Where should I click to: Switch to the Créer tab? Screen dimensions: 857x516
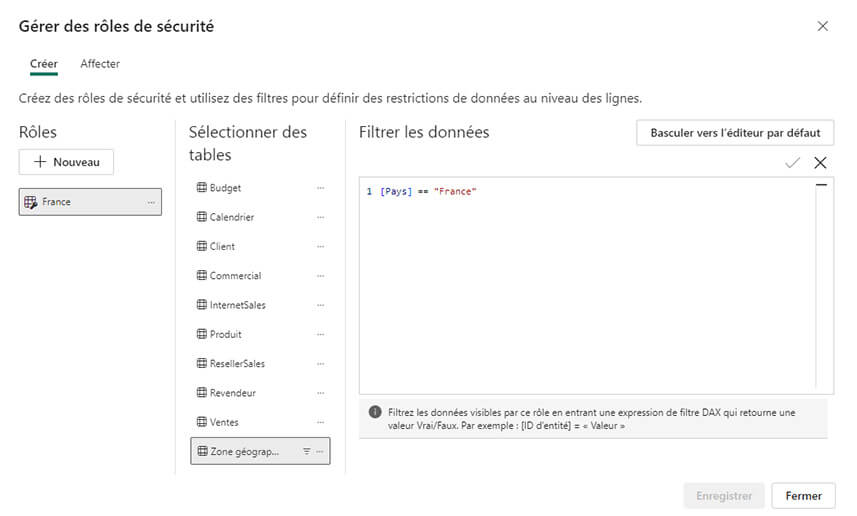click(44, 64)
